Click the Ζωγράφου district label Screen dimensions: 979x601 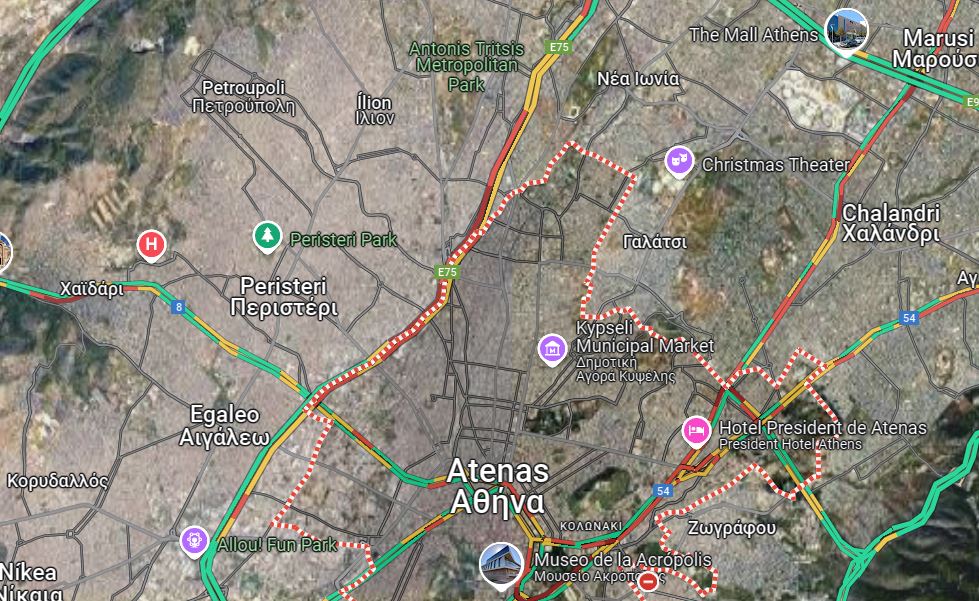732,528
